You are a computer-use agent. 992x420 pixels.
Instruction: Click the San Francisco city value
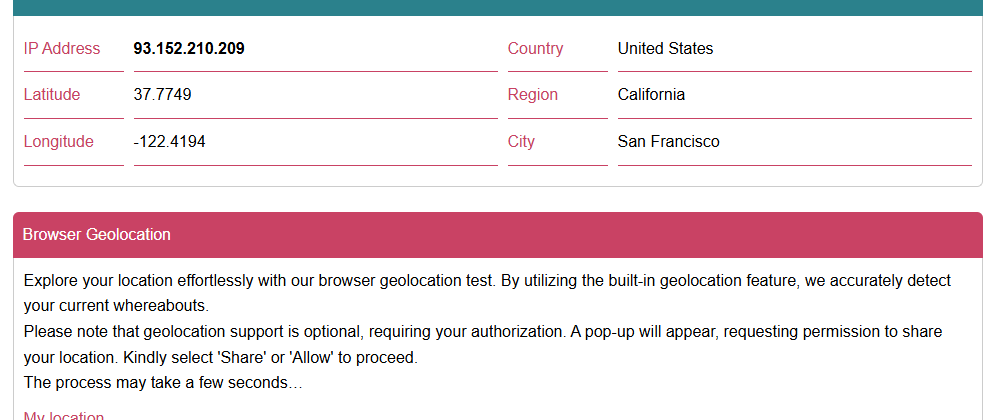tap(668, 142)
